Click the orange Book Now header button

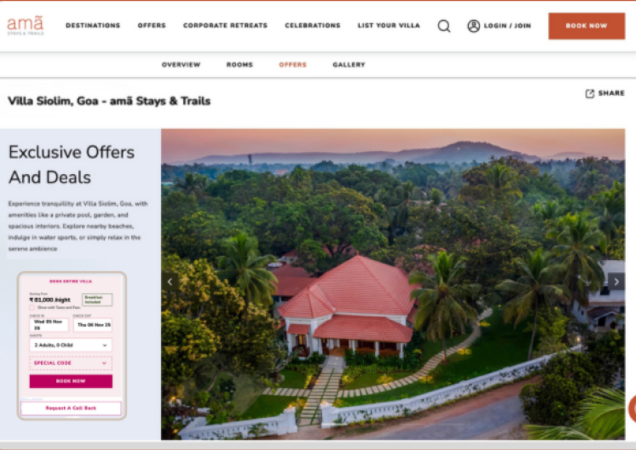pyautogui.click(x=587, y=26)
